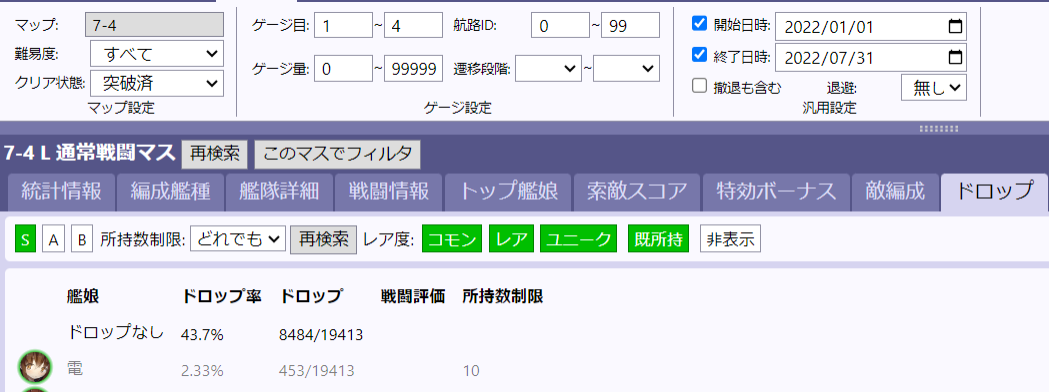1049x392 pixels.
Task: Click the 8484/19413 drop count
Action: pos(321,334)
